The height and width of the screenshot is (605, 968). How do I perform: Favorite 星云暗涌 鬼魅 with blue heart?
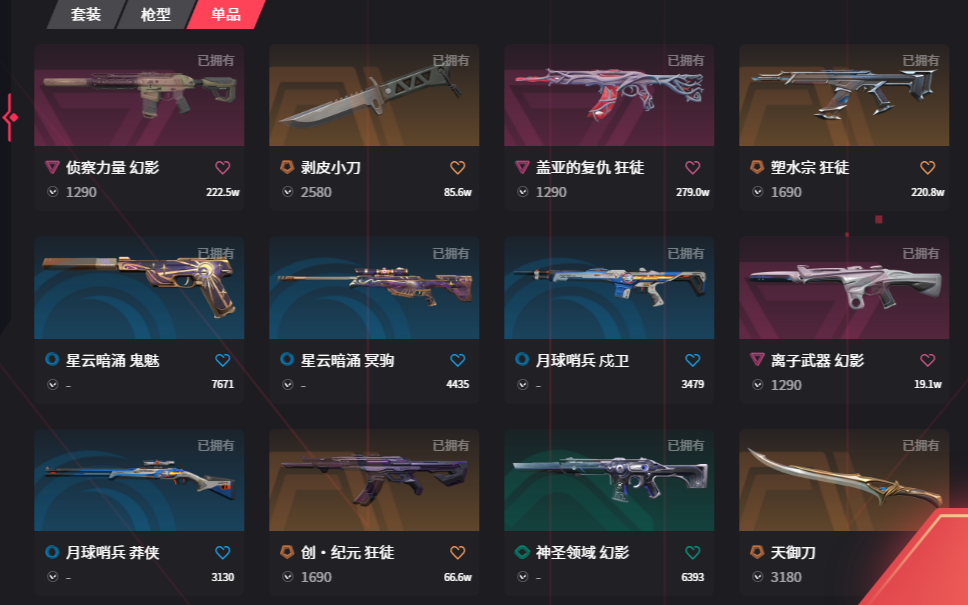[222, 360]
